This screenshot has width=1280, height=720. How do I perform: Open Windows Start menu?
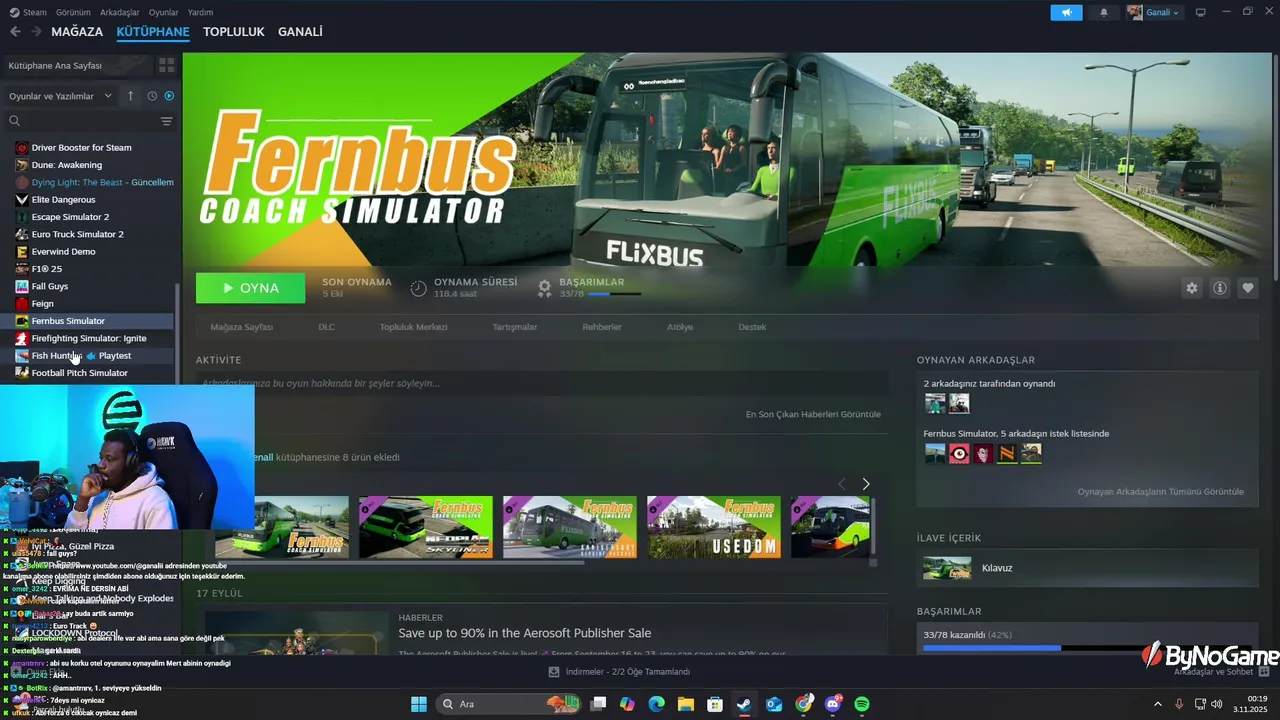pos(419,704)
